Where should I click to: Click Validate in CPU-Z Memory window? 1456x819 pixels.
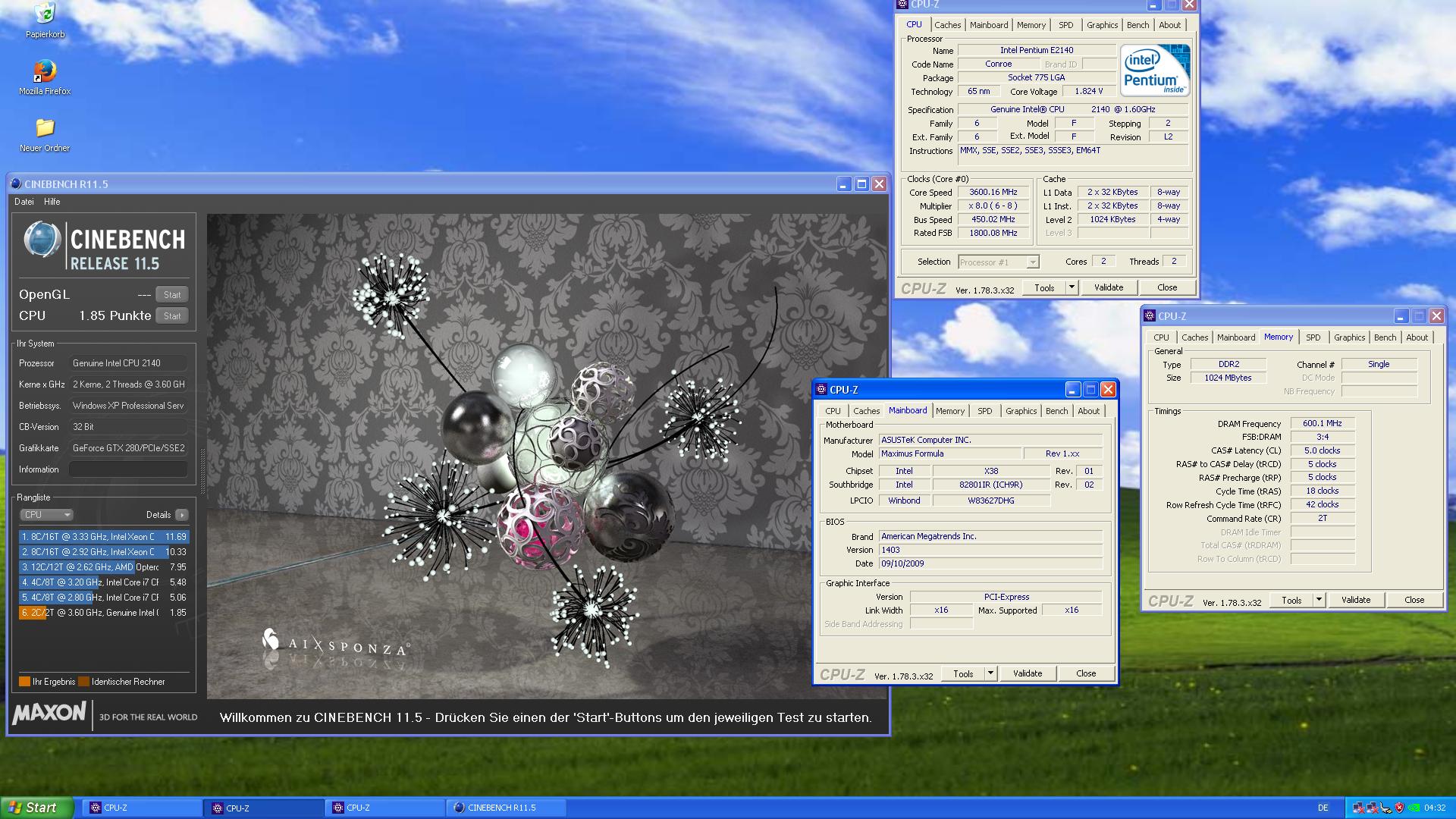pyautogui.click(x=1356, y=600)
